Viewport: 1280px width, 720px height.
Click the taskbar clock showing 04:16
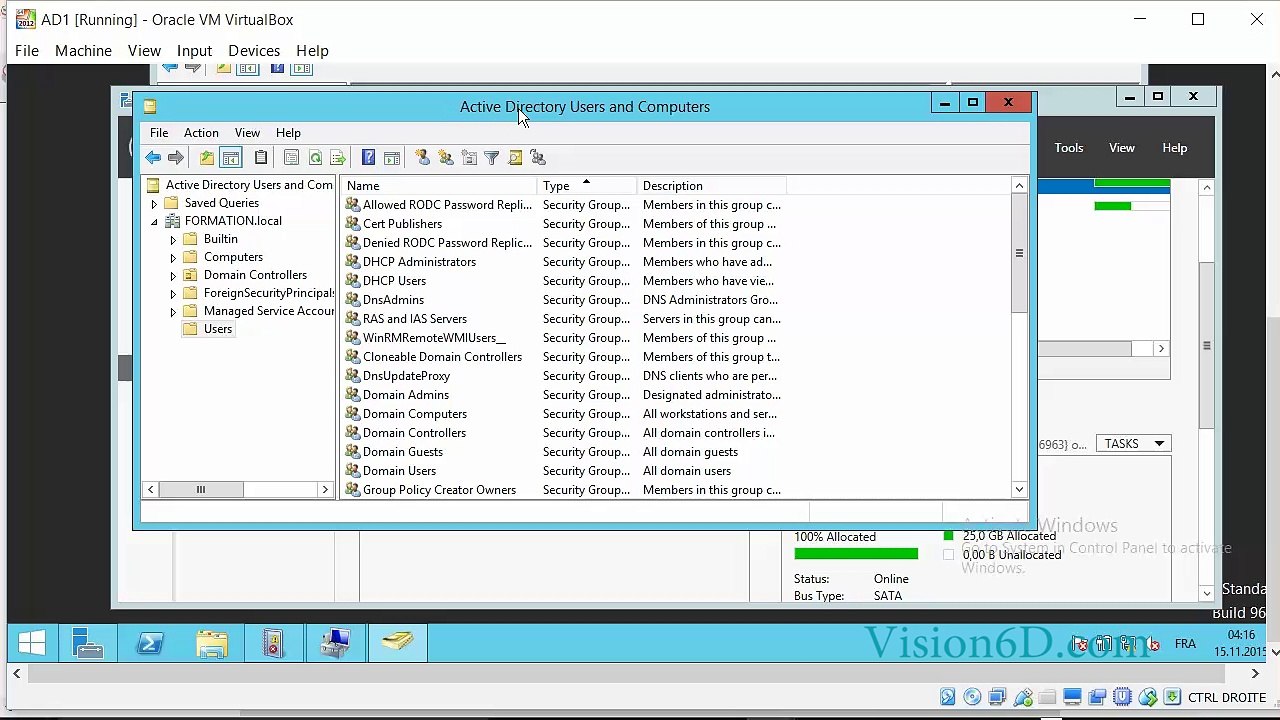(1240, 643)
